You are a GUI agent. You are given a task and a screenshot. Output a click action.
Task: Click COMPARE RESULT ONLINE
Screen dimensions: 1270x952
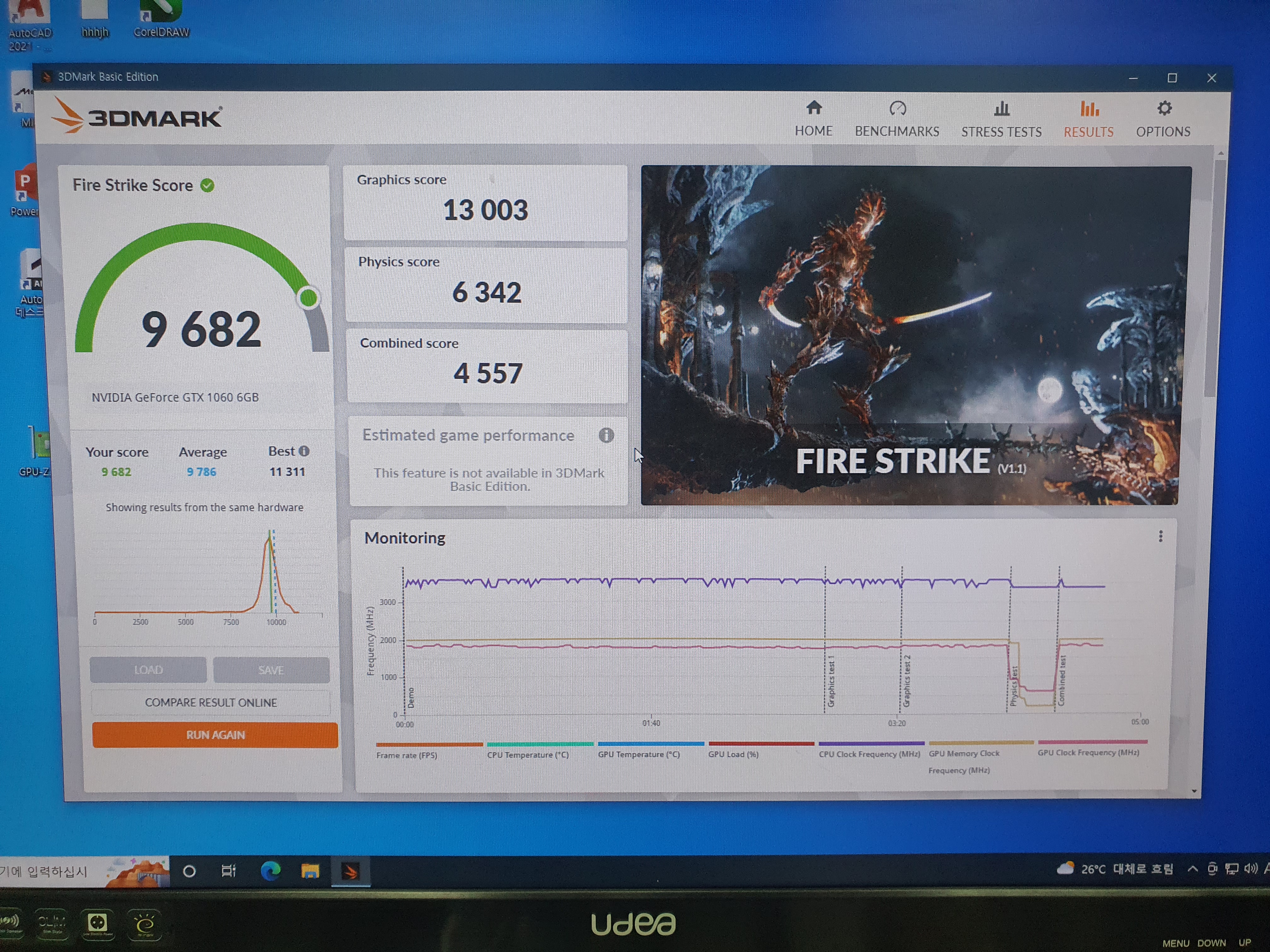click(x=211, y=702)
